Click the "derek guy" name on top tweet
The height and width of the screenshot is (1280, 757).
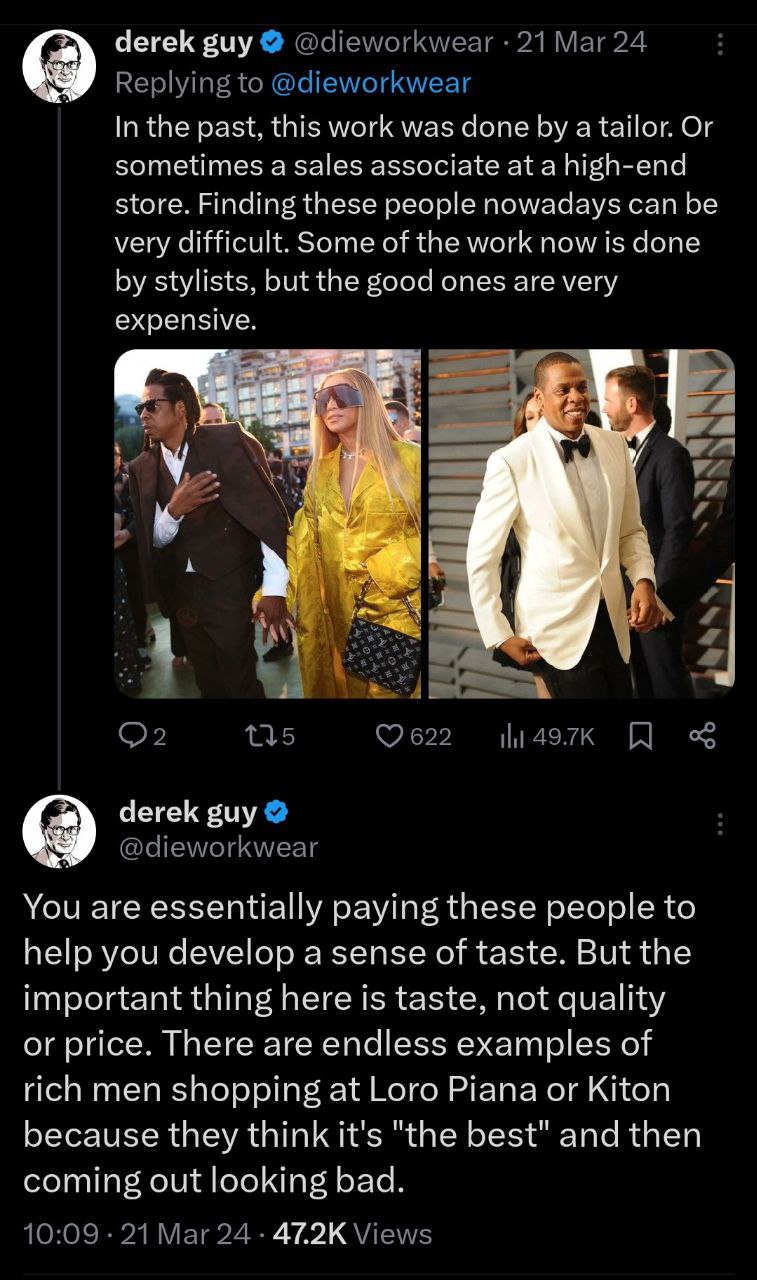(x=185, y=42)
